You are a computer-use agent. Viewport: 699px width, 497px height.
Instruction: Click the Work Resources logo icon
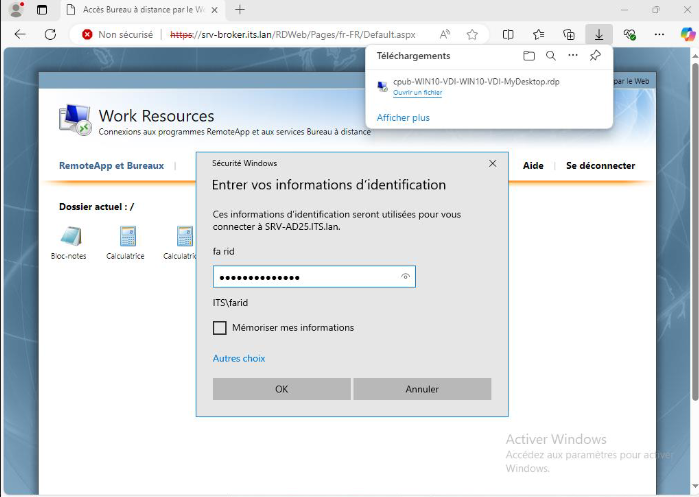75,120
